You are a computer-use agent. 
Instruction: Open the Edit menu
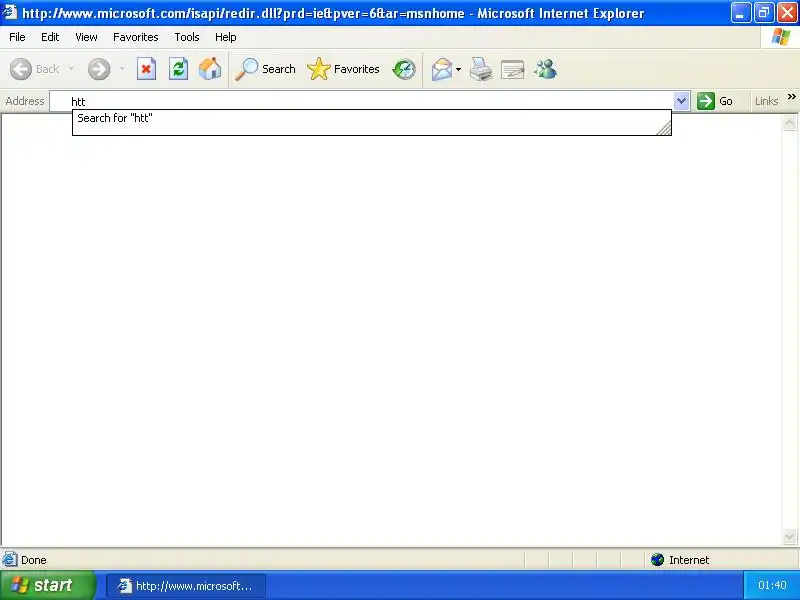50,37
